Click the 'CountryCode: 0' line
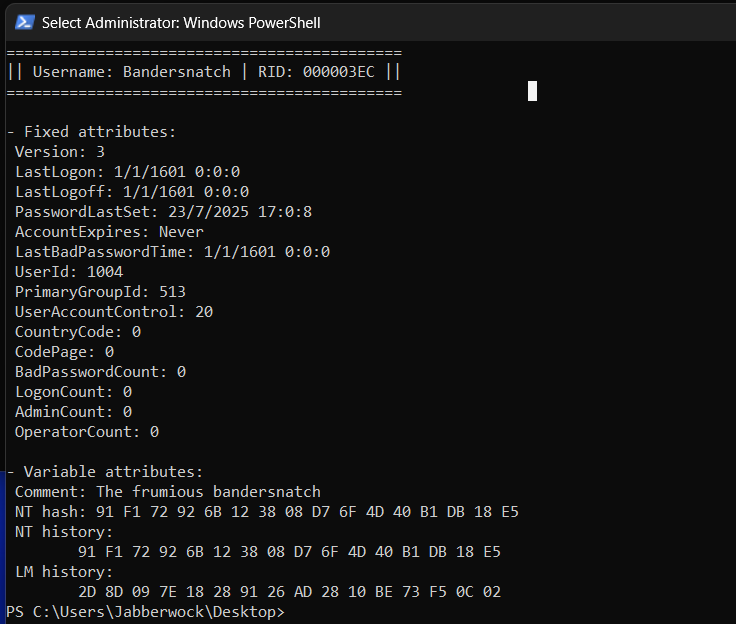Image resolution: width=736 pixels, height=624 pixels. tap(78, 332)
